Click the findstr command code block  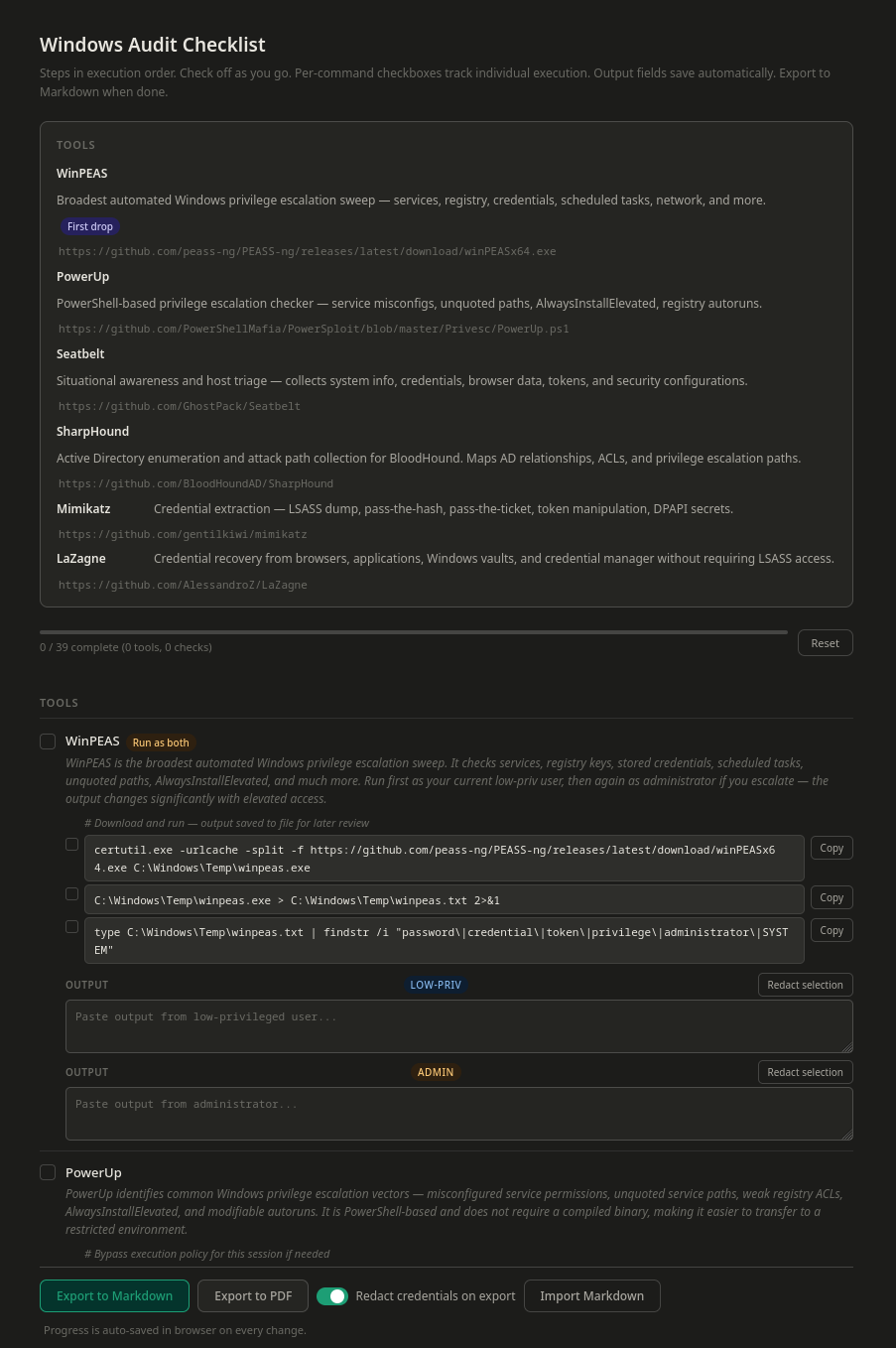coord(445,941)
